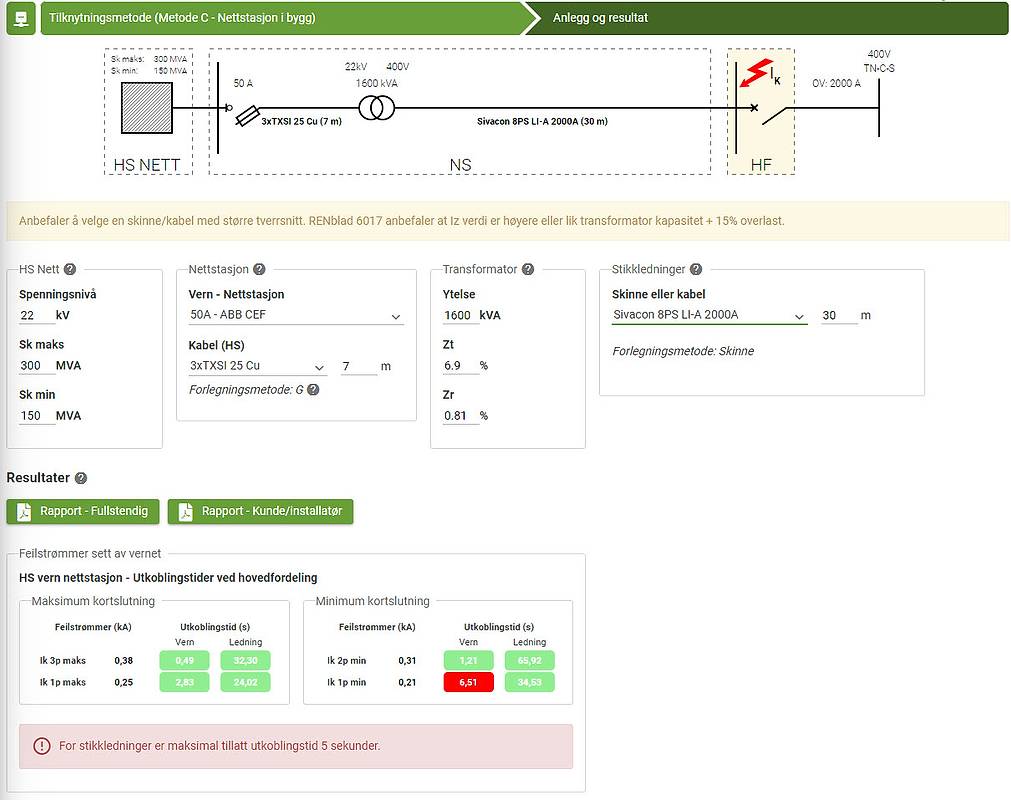Click green 65,92 Ledning trip time cell

[529, 660]
